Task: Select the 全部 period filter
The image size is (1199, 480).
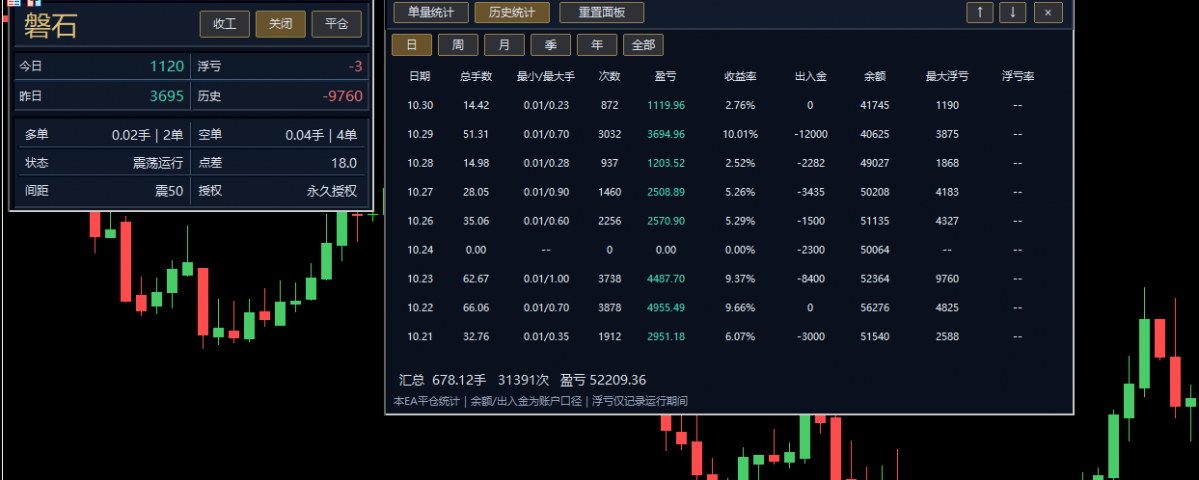Action: pyautogui.click(x=643, y=45)
